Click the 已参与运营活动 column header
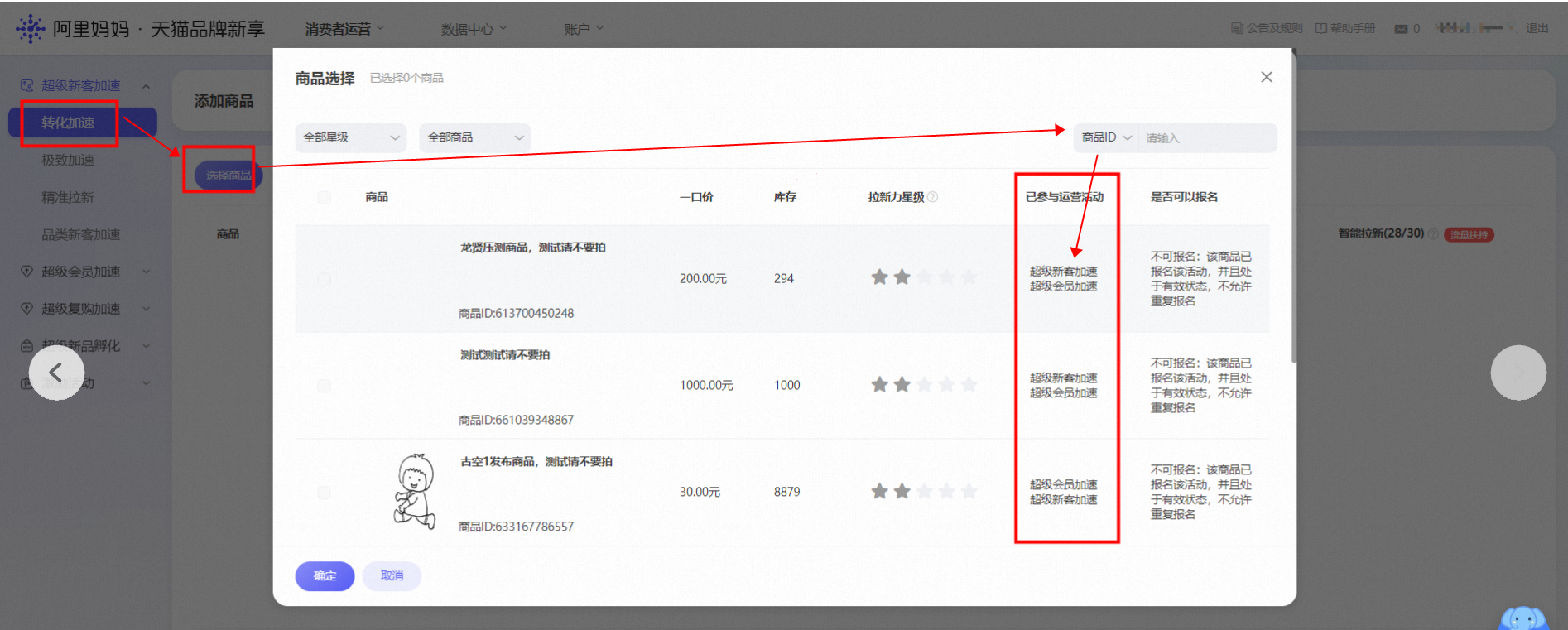 tap(1065, 197)
